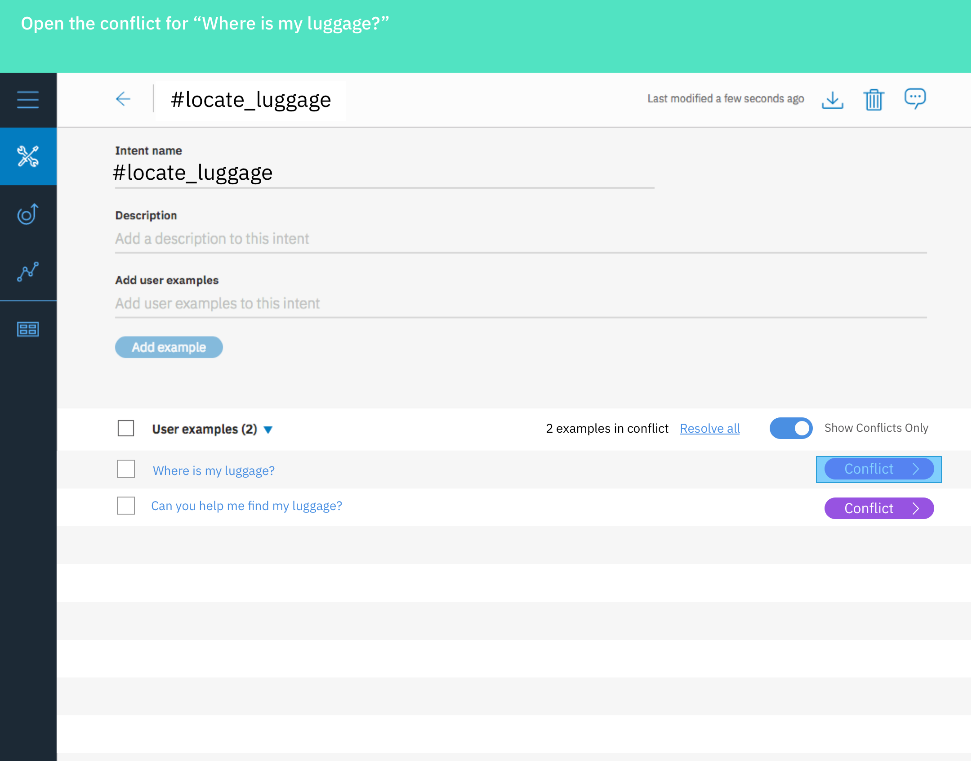Screen dimensions: 971x761
Task: Click the Resolve all link
Action: (710, 428)
